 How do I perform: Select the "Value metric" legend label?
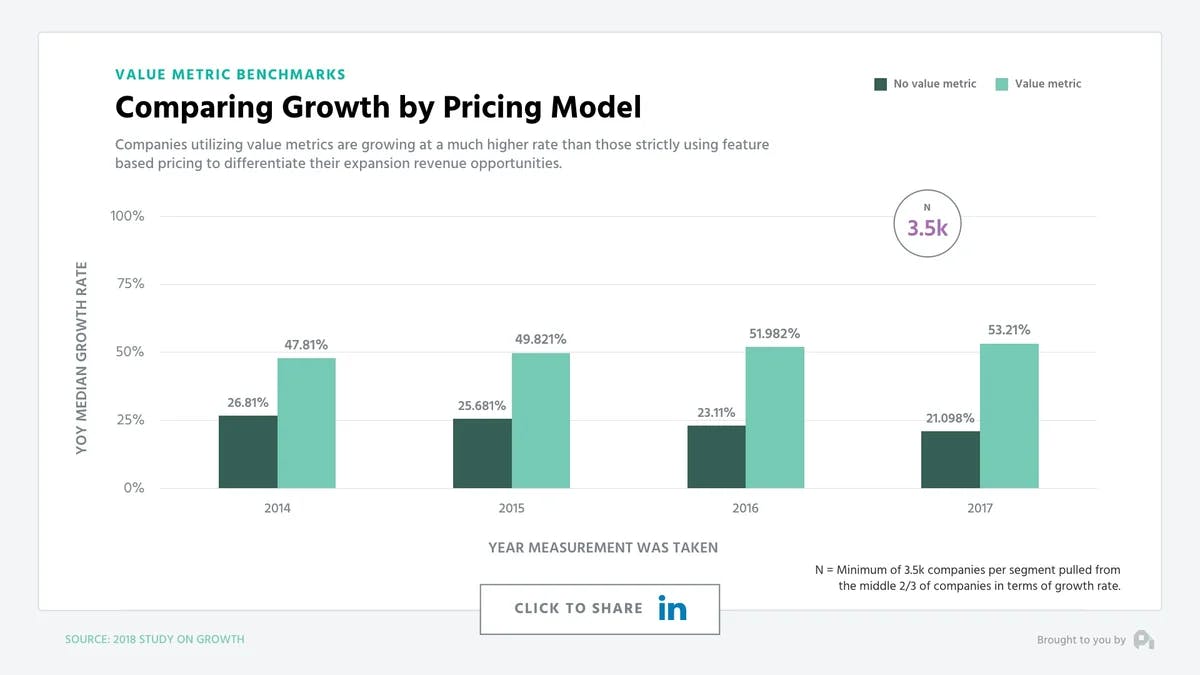pos(1048,84)
